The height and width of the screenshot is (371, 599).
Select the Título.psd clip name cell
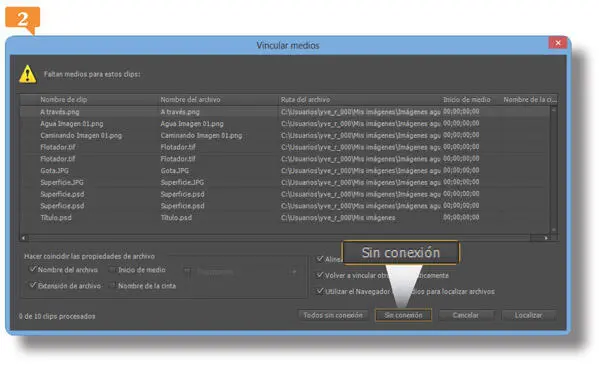[56, 218]
